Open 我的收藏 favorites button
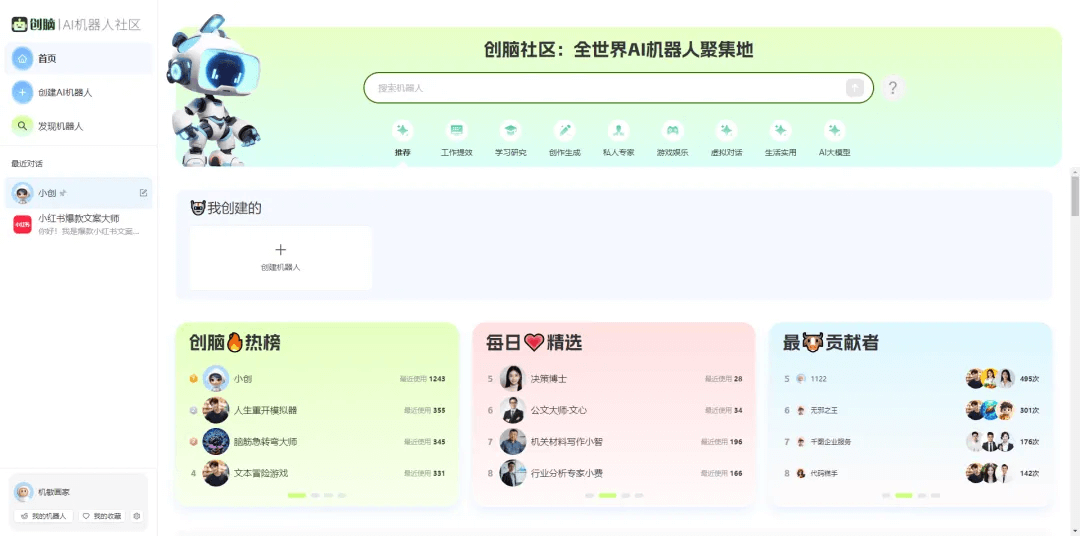The image size is (1080, 536). [102, 516]
